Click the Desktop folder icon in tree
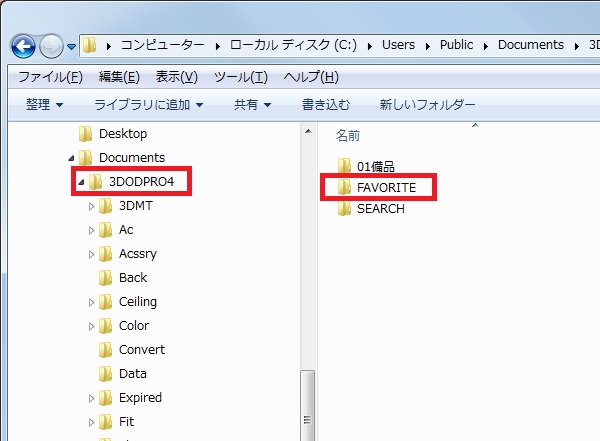Screen dimensions: 600x441 (86, 134)
